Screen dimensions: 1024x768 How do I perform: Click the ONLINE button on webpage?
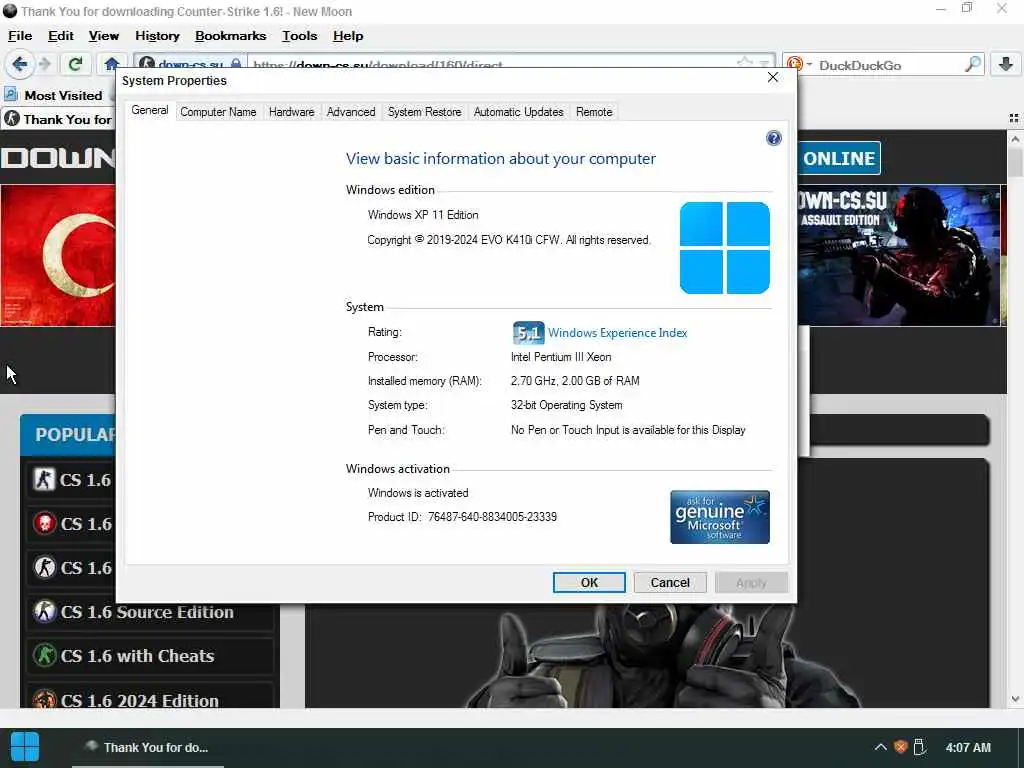(839, 158)
